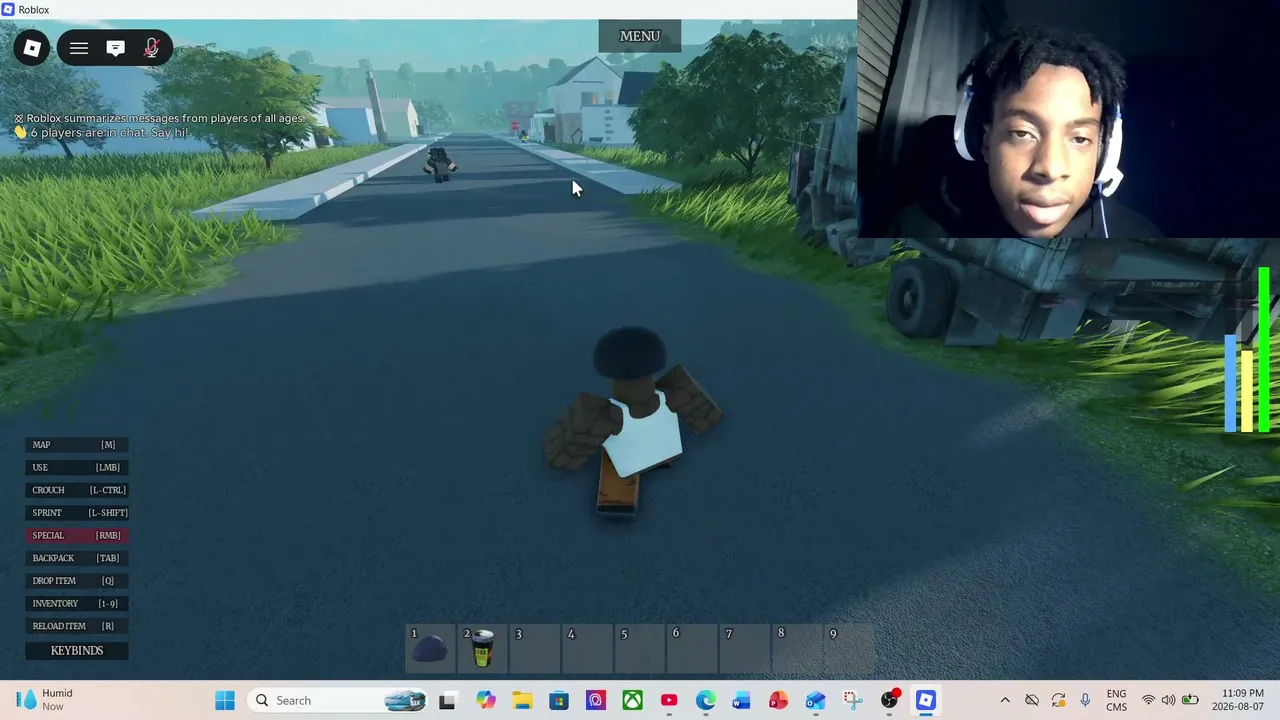1280x720 pixels.
Task: Launch Microsoft Copilot from the taskbar
Action: [x=485, y=700]
